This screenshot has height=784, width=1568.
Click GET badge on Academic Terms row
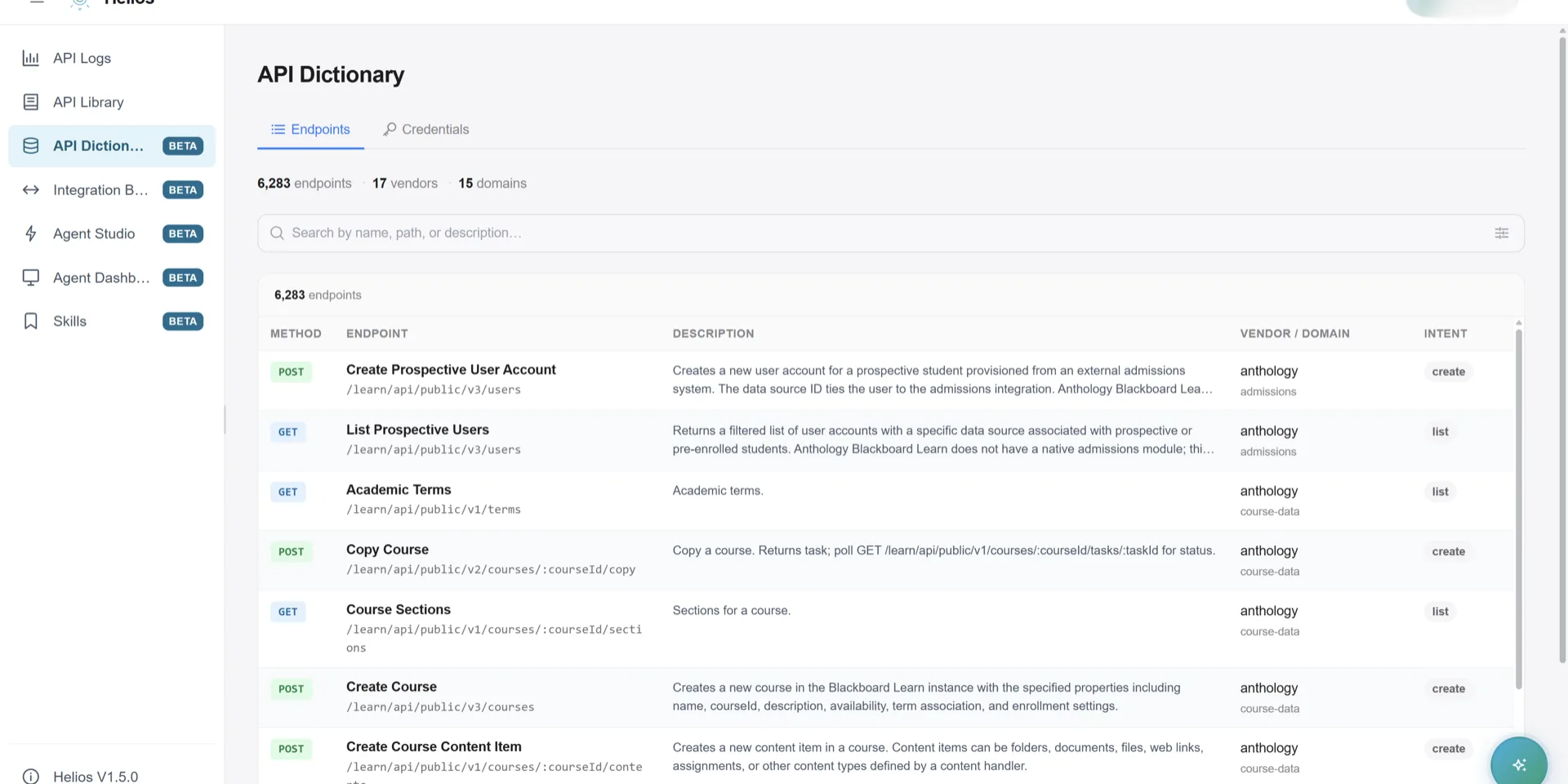(x=287, y=492)
